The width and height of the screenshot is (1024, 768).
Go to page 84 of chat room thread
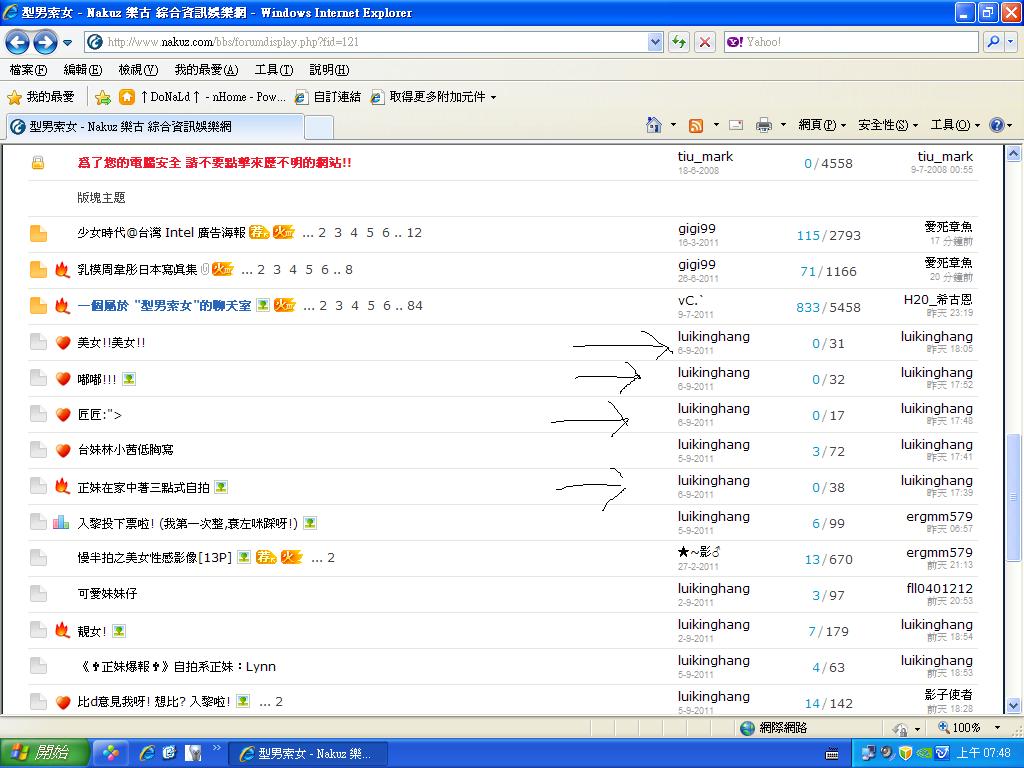point(415,306)
